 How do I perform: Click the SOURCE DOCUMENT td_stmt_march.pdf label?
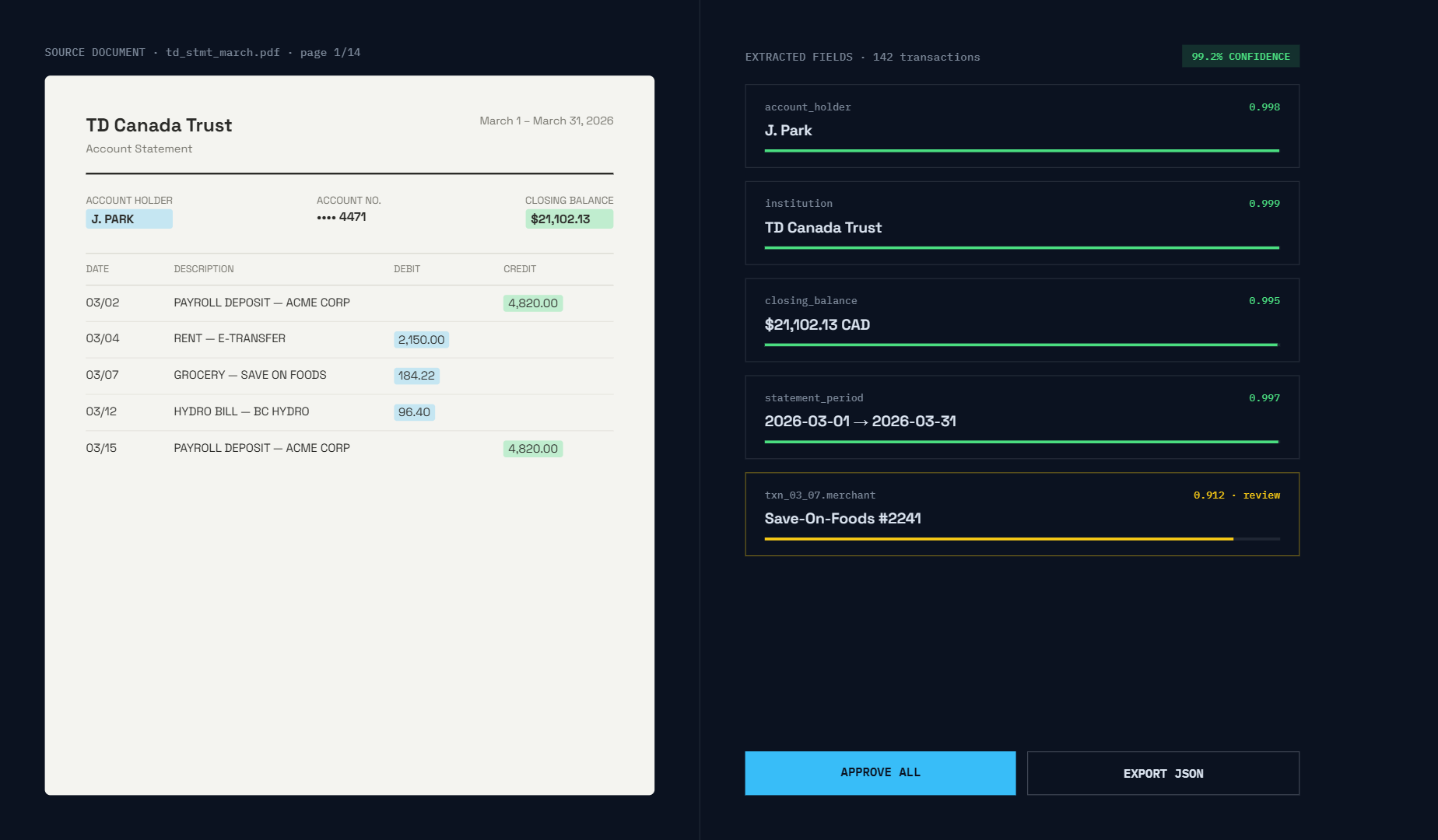click(x=202, y=53)
